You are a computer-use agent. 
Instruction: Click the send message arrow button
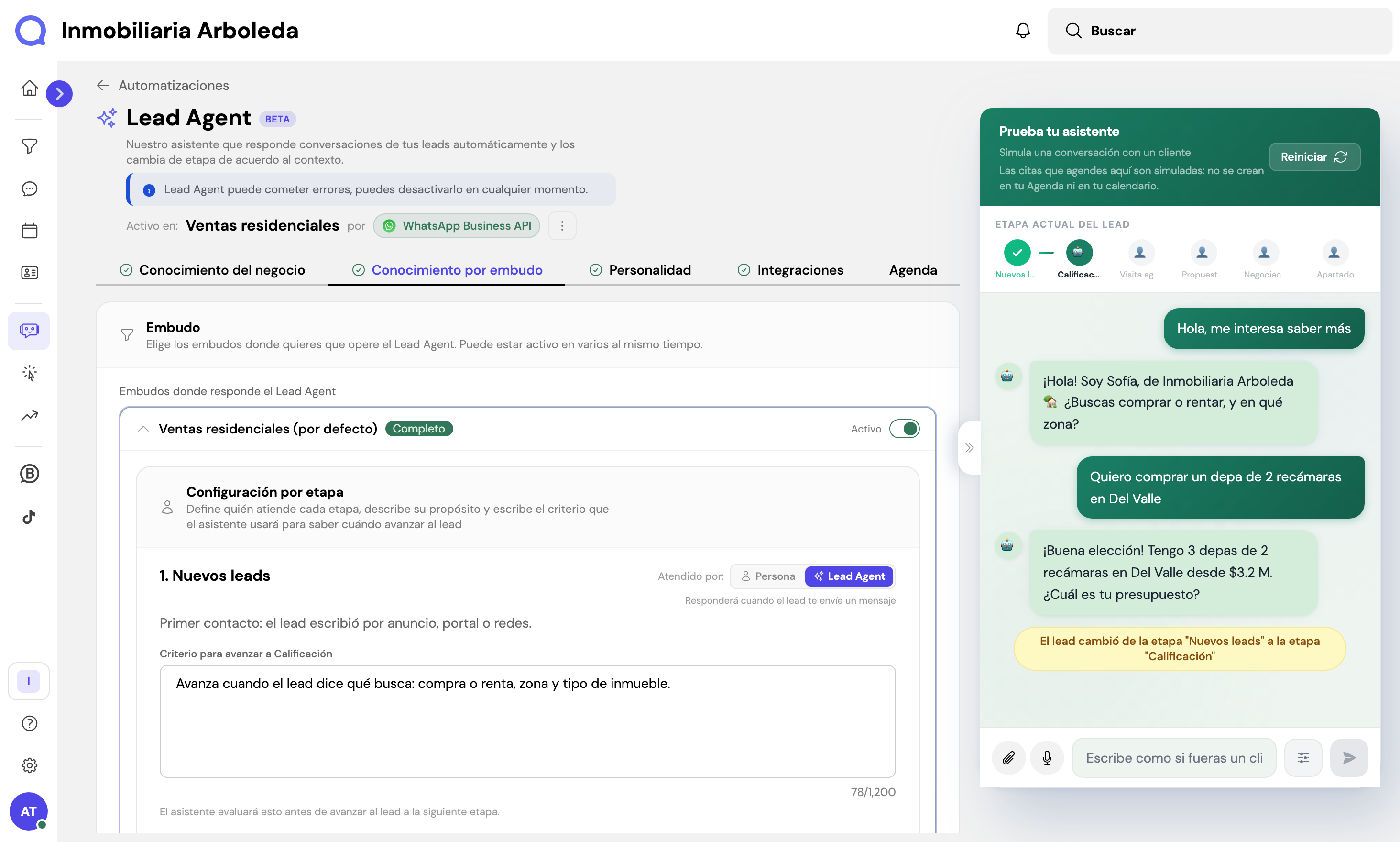1349,758
